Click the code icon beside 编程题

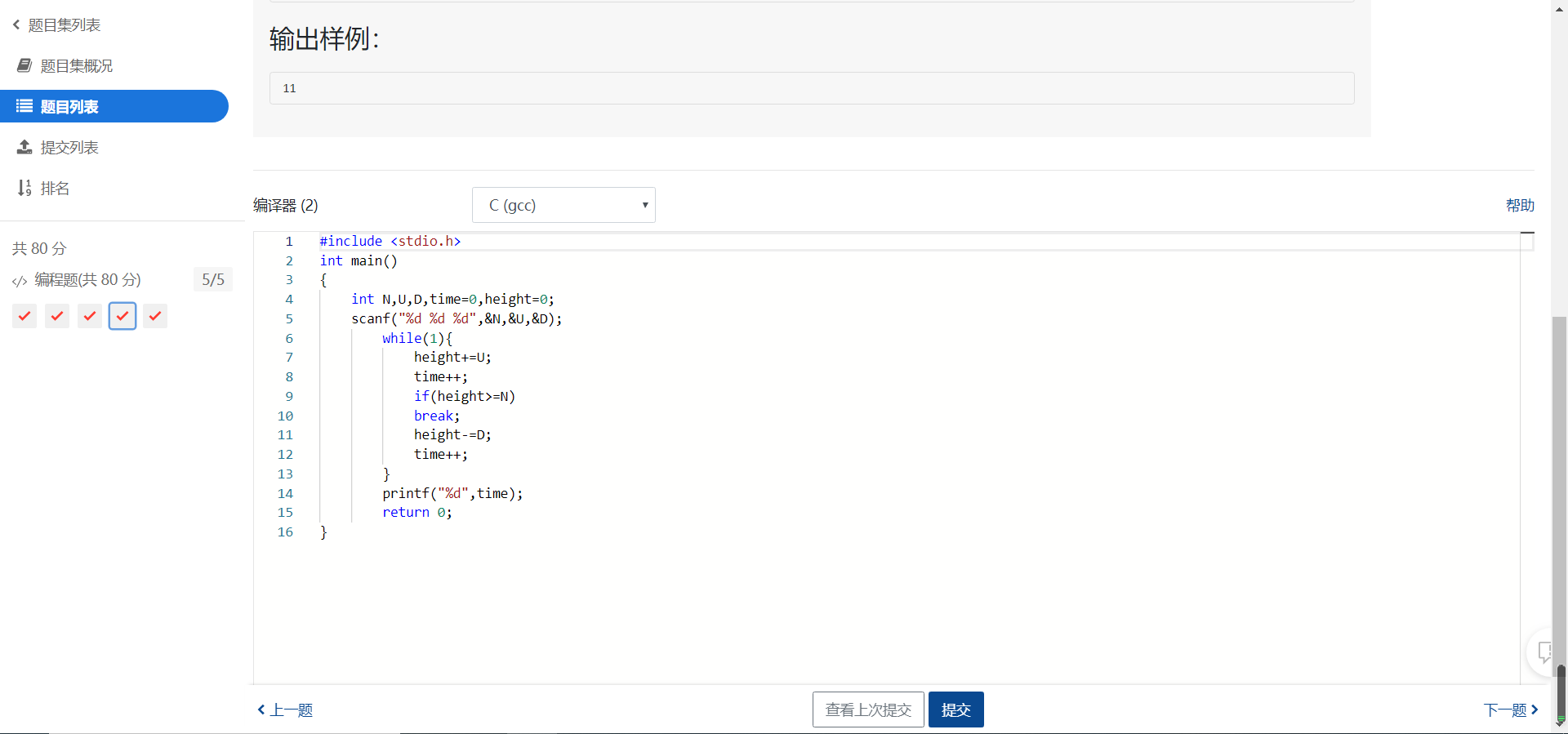click(x=20, y=282)
